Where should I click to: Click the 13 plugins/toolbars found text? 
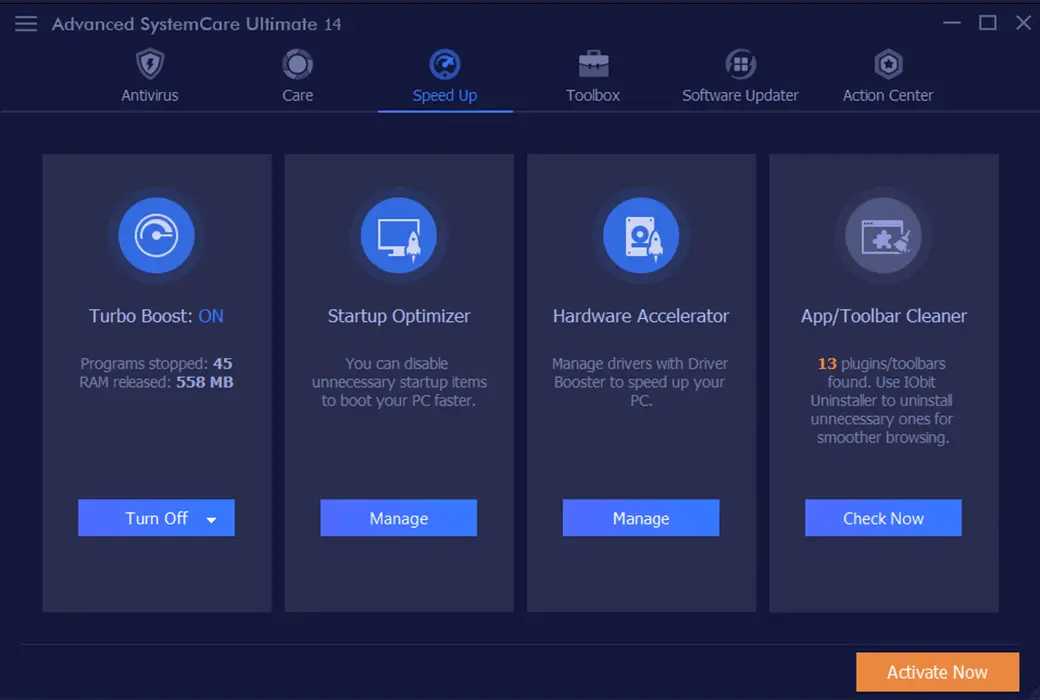[x=881, y=373]
